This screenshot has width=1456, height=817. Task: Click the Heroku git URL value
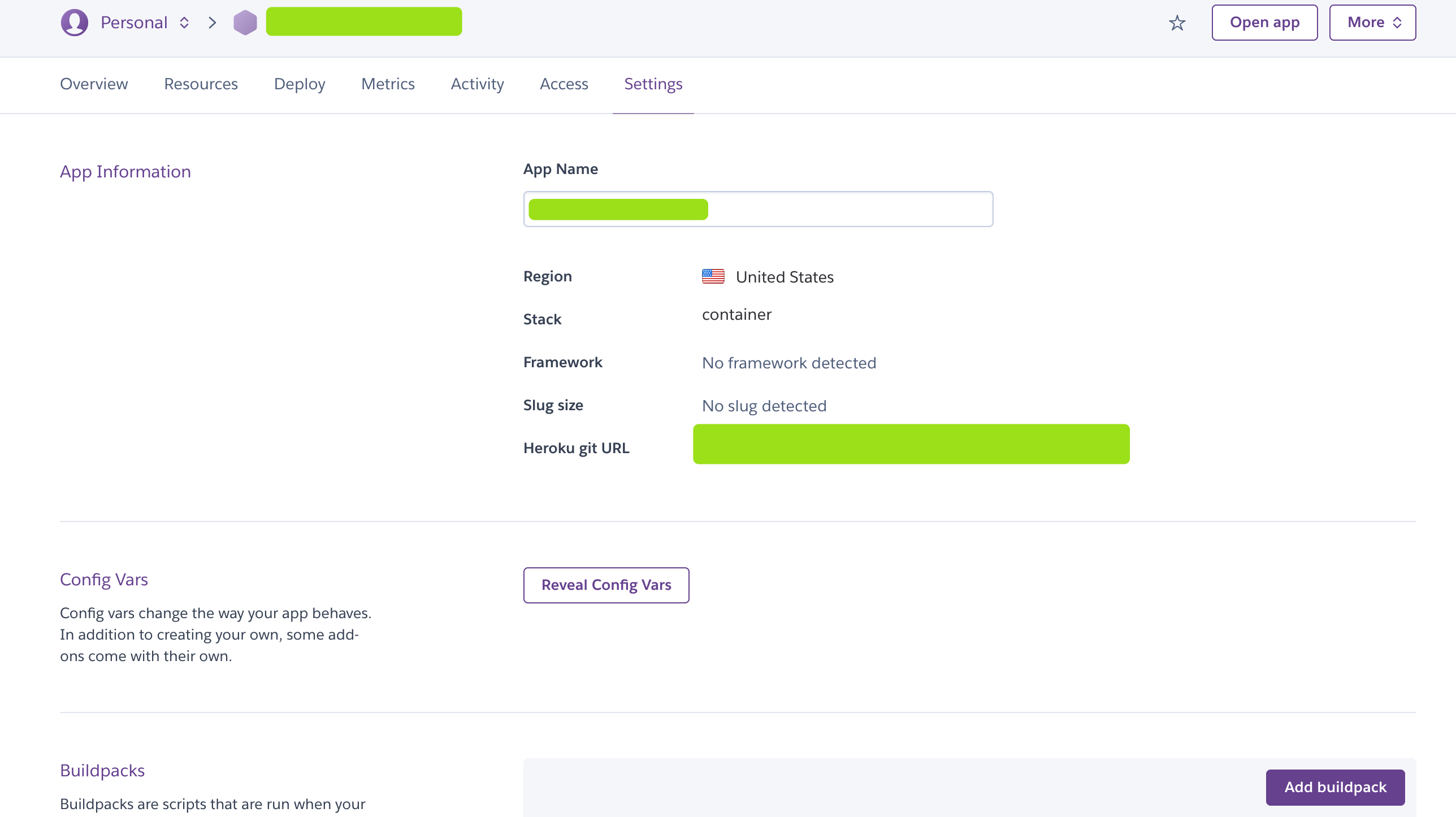click(x=911, y=444)
